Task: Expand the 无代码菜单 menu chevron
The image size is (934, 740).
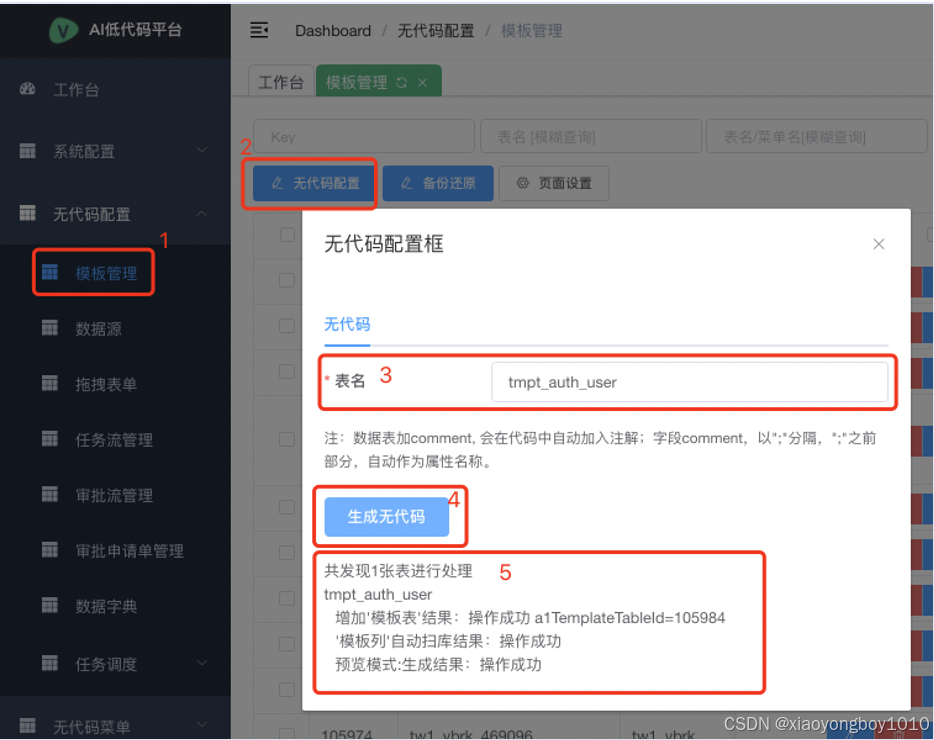Action: [202, 725]
